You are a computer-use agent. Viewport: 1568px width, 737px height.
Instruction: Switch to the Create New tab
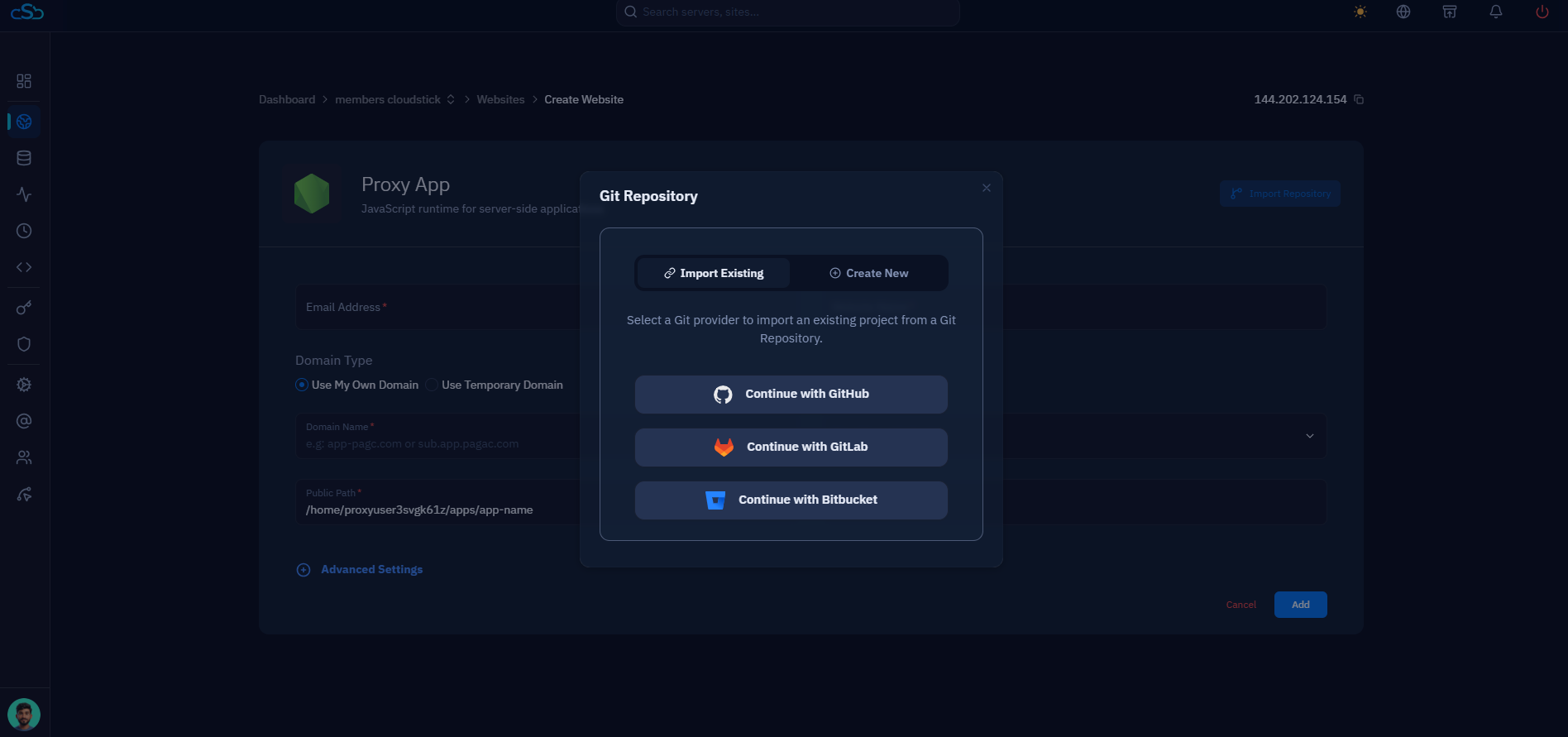coord(869,273)
